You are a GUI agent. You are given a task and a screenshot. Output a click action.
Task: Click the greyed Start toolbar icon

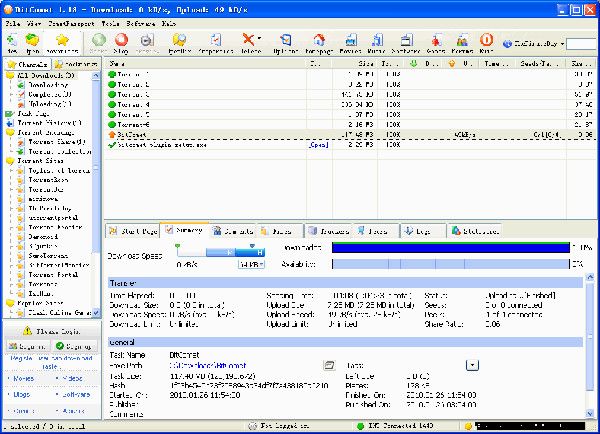(x=99, y=40)
